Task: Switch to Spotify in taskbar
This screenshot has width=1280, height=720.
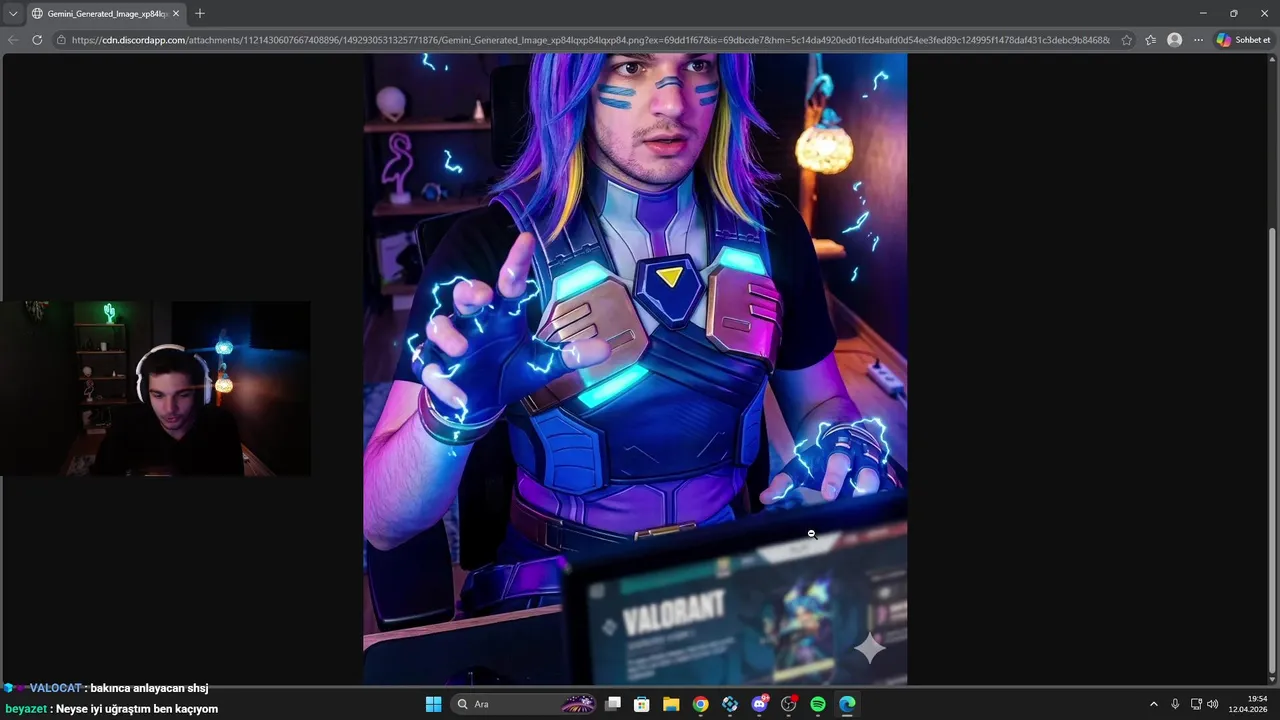Action: [818, 704]
